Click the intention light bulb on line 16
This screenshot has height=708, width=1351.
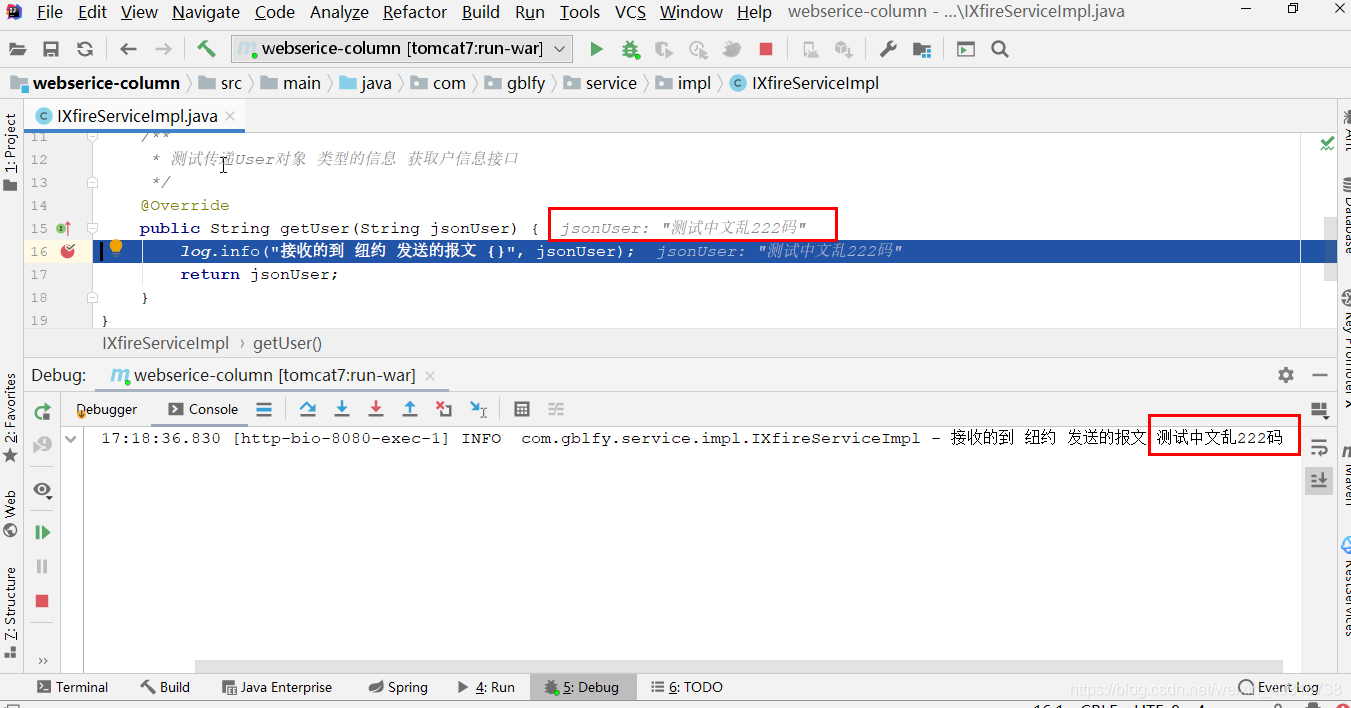[x=116, y=247]
